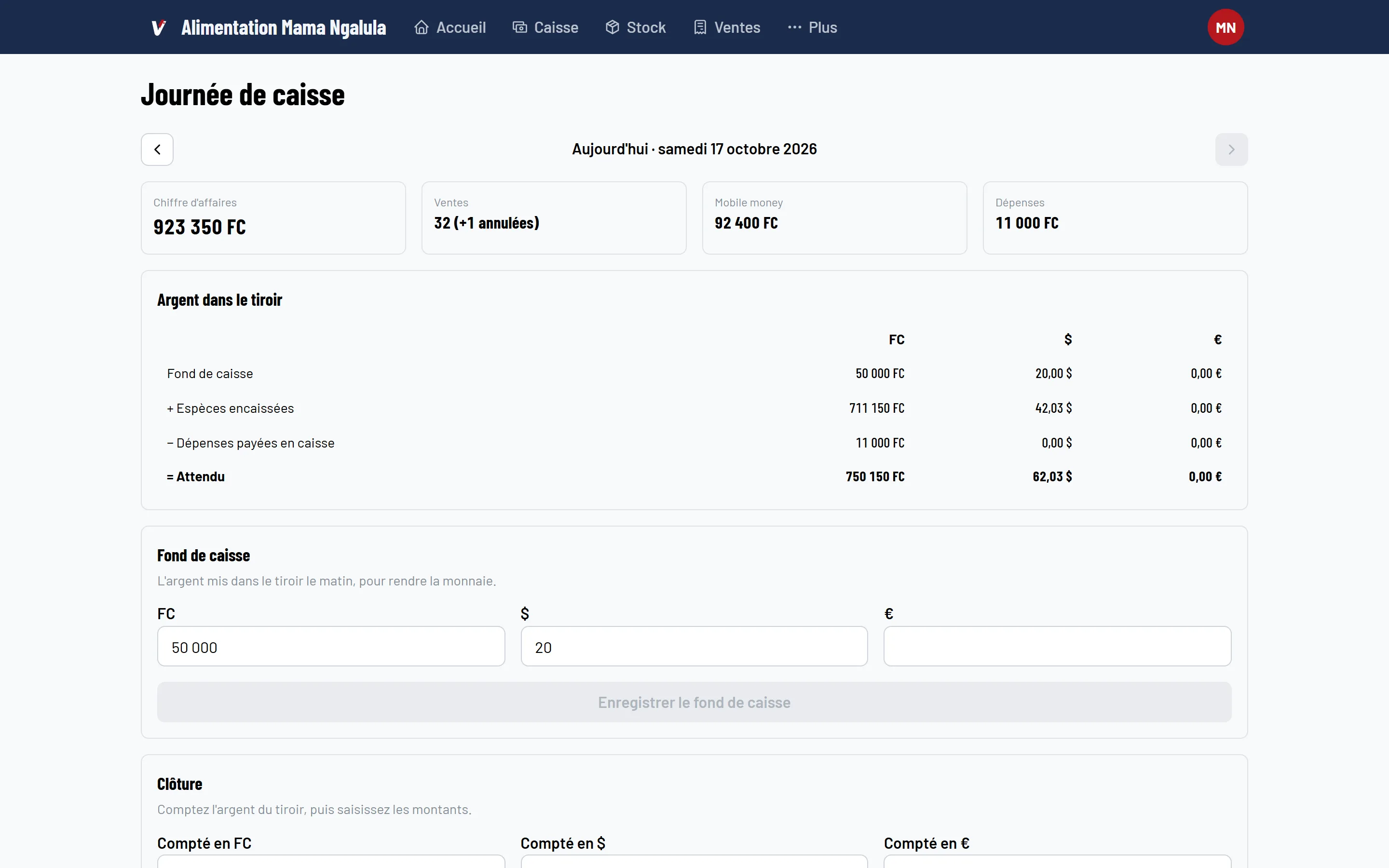
Task: Click the '20,00 $' fond de caisse cell
Action: pyautogui.click(x=1053, y=374)
